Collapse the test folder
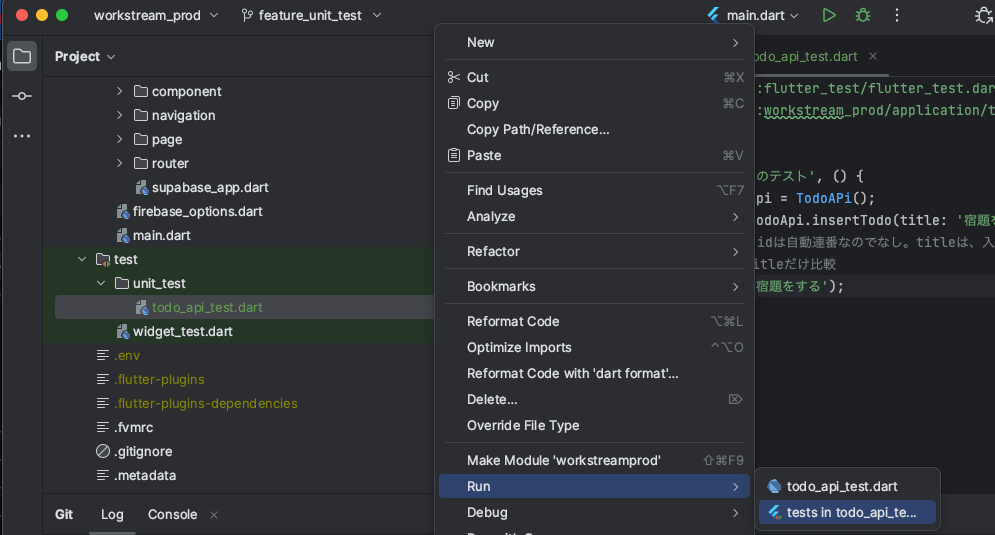This screenshot has width=995, height=535. pyautogui.click(x=82, y=260)
